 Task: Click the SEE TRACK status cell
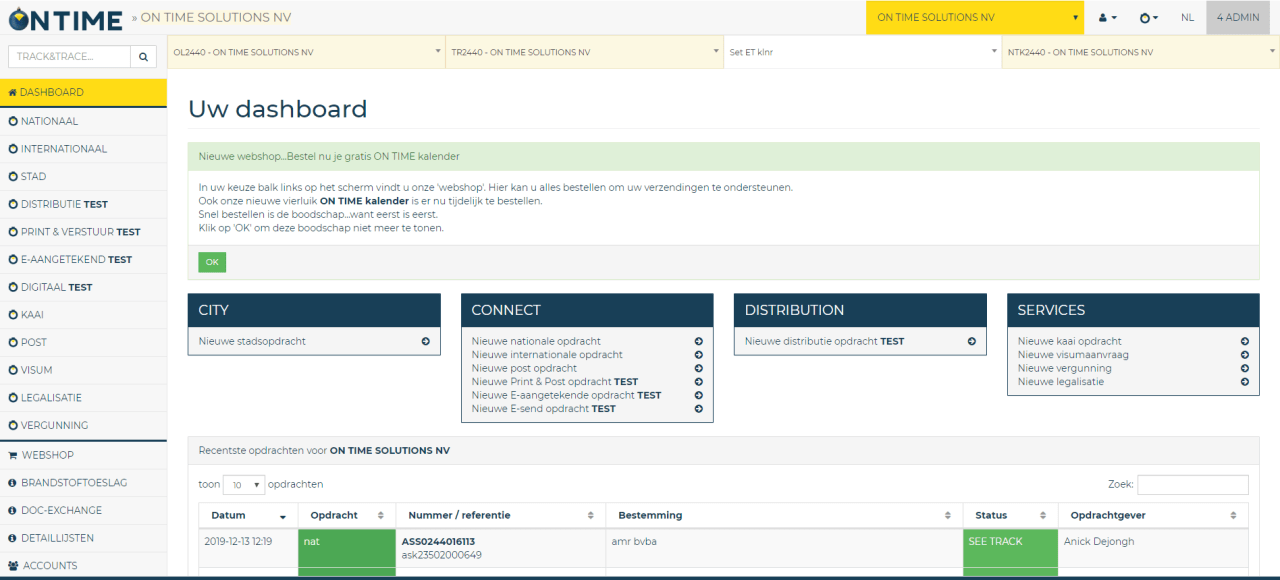tap(1011, 548)
